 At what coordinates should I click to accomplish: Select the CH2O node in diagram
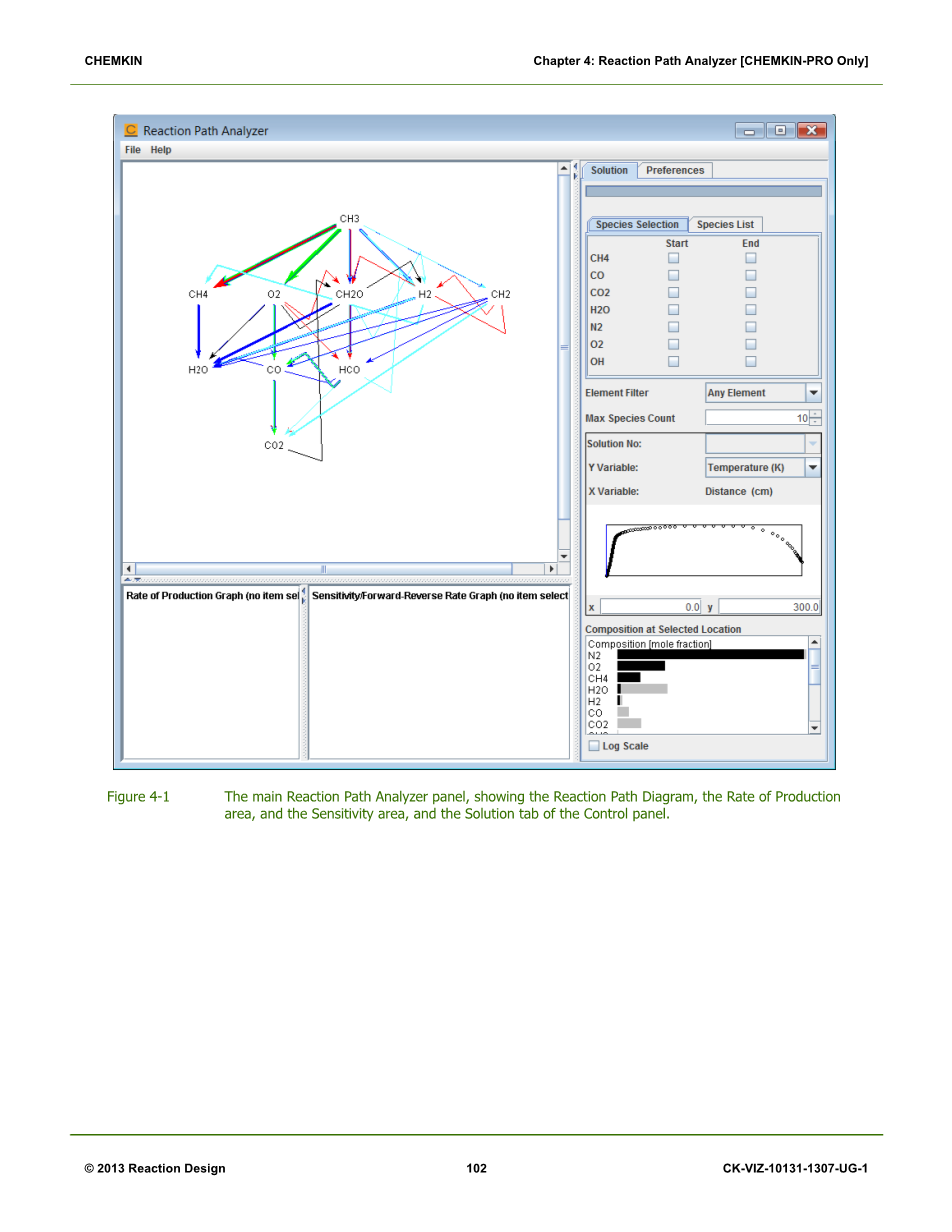(349, 294)
